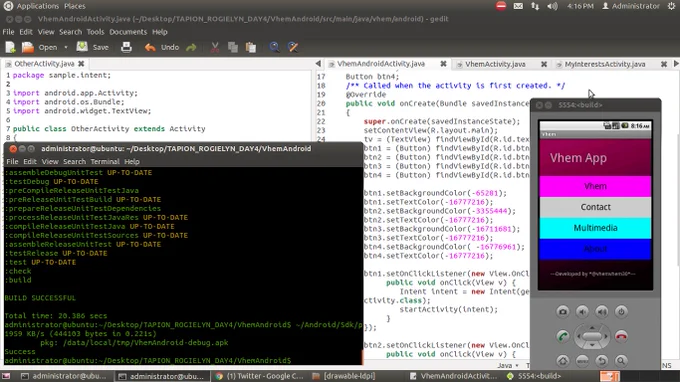This screenshot has height=382, width=680.
Task: Switch to drawable-ldpi folder taskbar item
Action: (344, 376)
